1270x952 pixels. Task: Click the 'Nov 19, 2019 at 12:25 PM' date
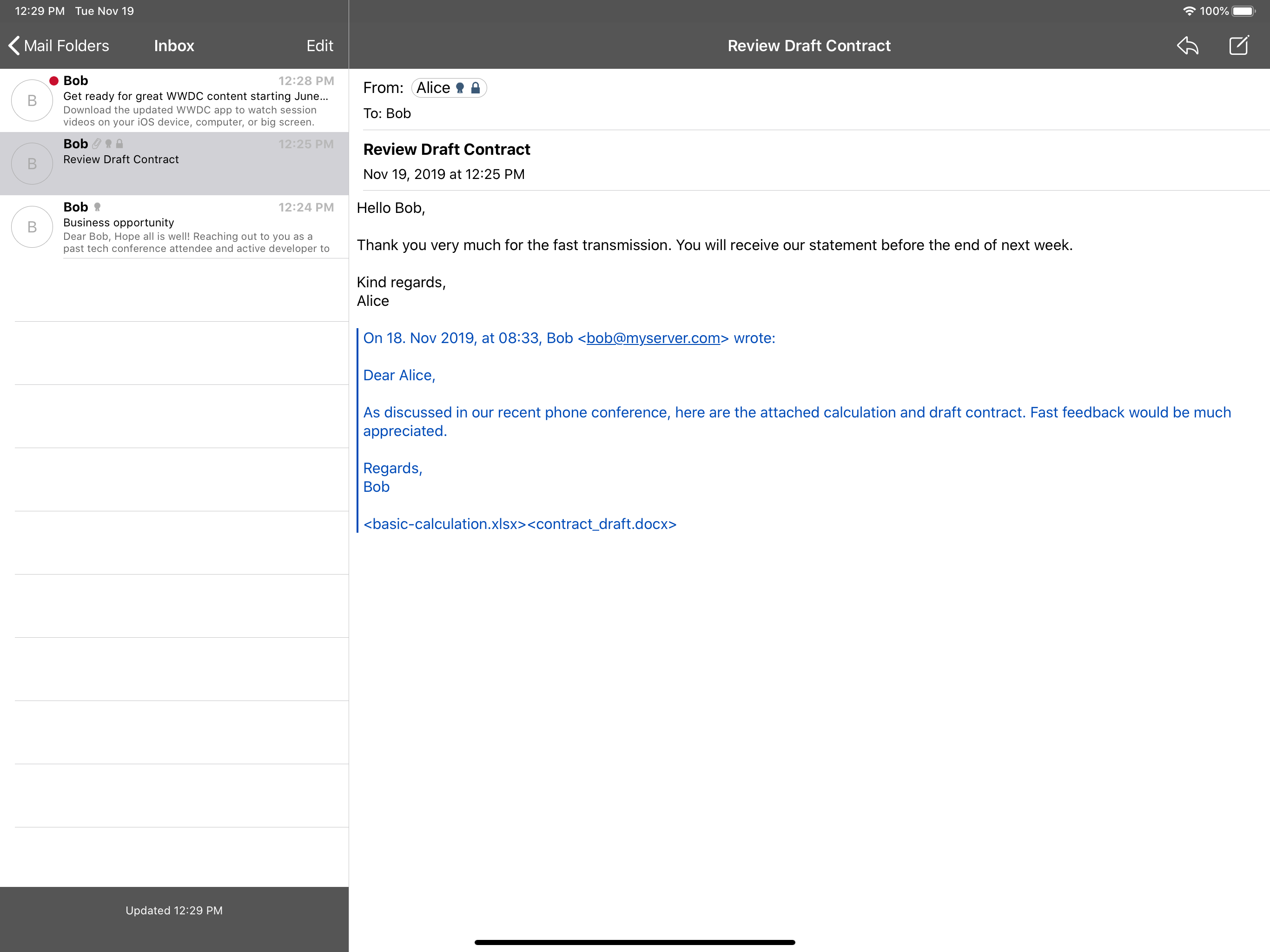pyautogui.click(x=444, y=175)
